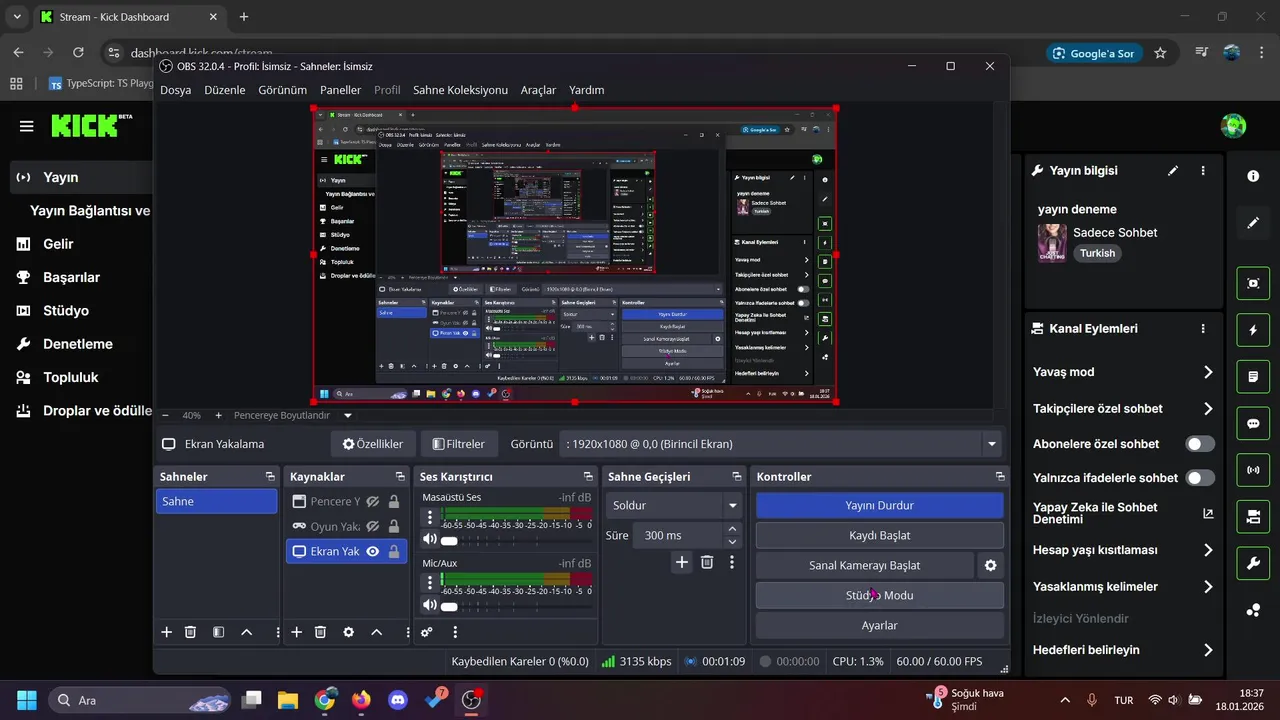Image resolution: width=1280 pixels, height=720 pixels.
Task: Open Kanal Eylemleri three-dot menu
Action: [1203, 328]
